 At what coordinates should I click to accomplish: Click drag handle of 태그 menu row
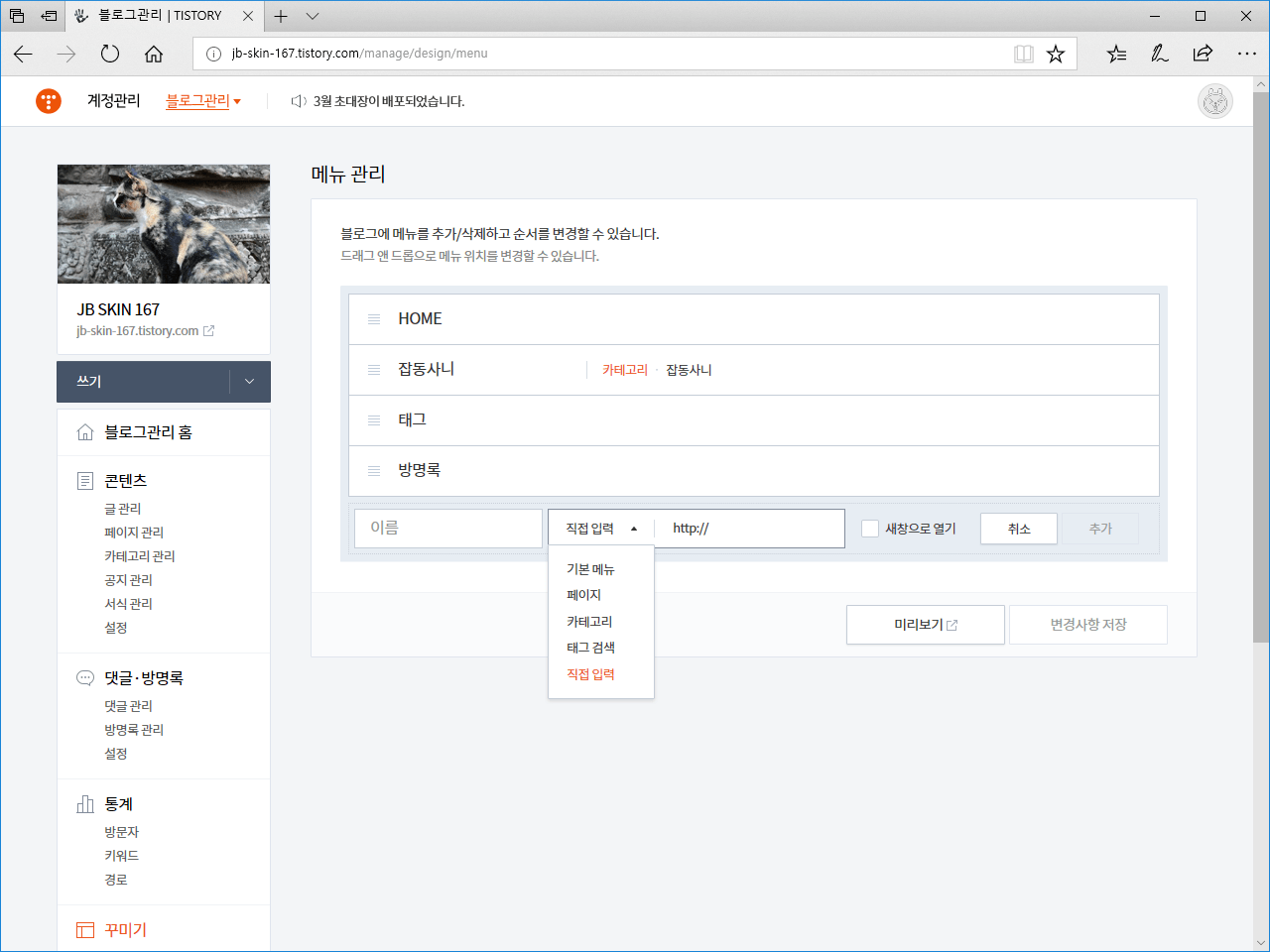pos(374,420)
